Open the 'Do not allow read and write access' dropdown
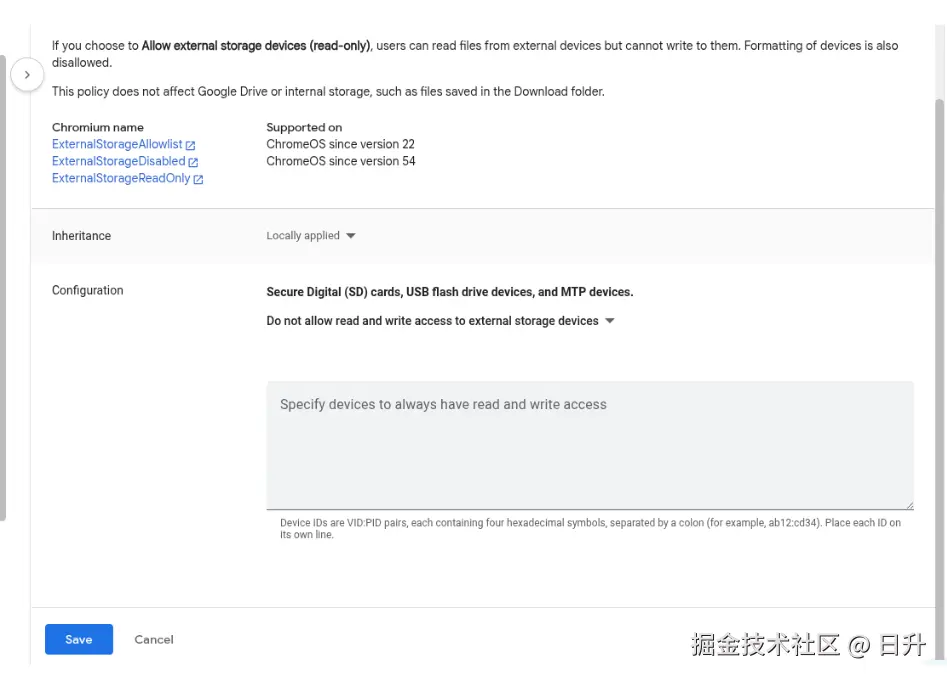Image resolution: width=947 pixels, height=679 pixels. tap(432, 321)
